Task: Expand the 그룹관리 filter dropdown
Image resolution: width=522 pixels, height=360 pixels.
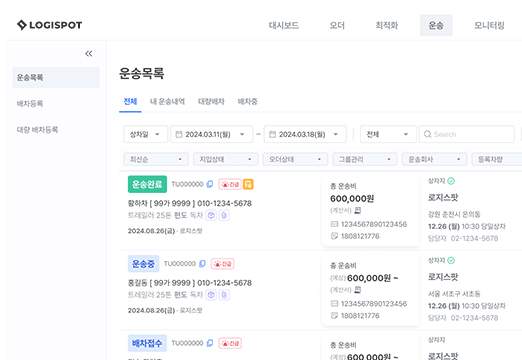Action: pyautogui.click(x=365, y=159)
